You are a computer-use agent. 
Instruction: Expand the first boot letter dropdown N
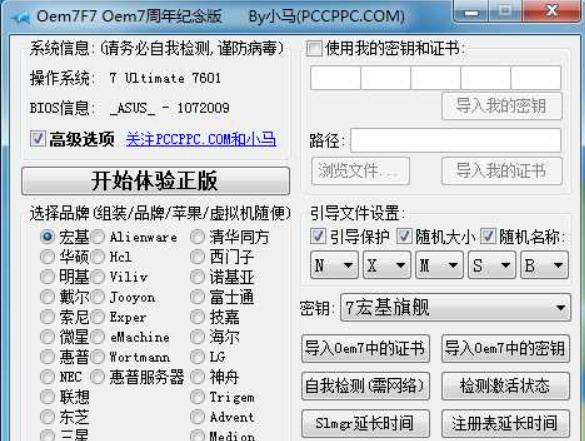[334, 265]
